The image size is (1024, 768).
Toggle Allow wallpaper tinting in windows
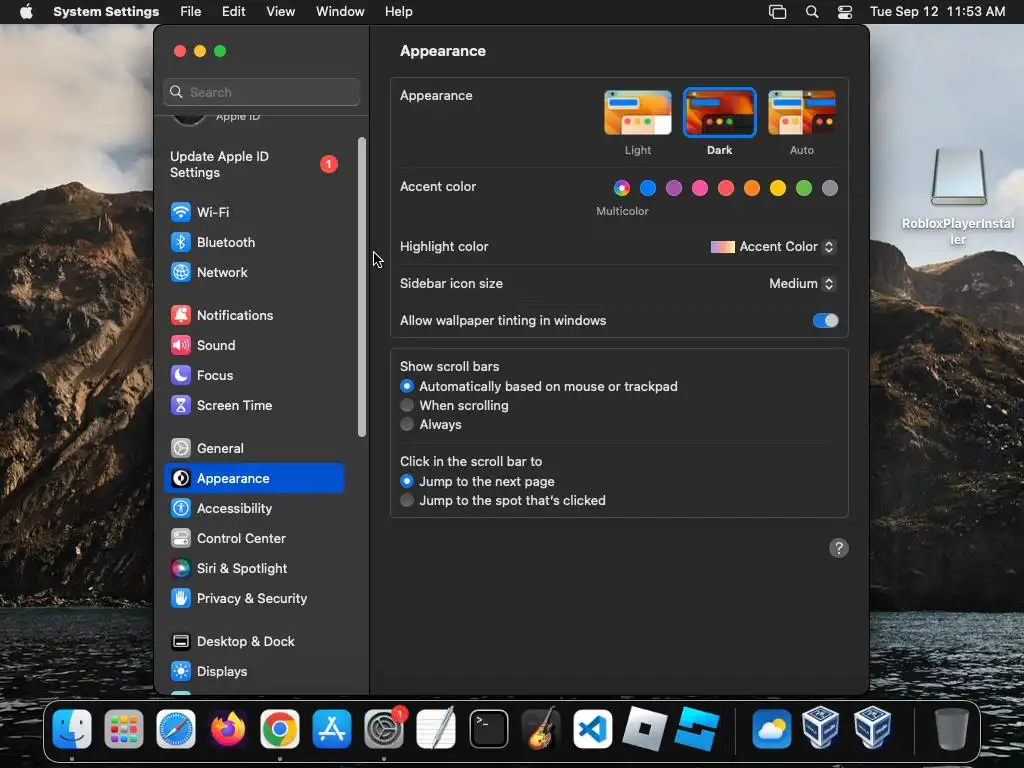pos(825,321)
